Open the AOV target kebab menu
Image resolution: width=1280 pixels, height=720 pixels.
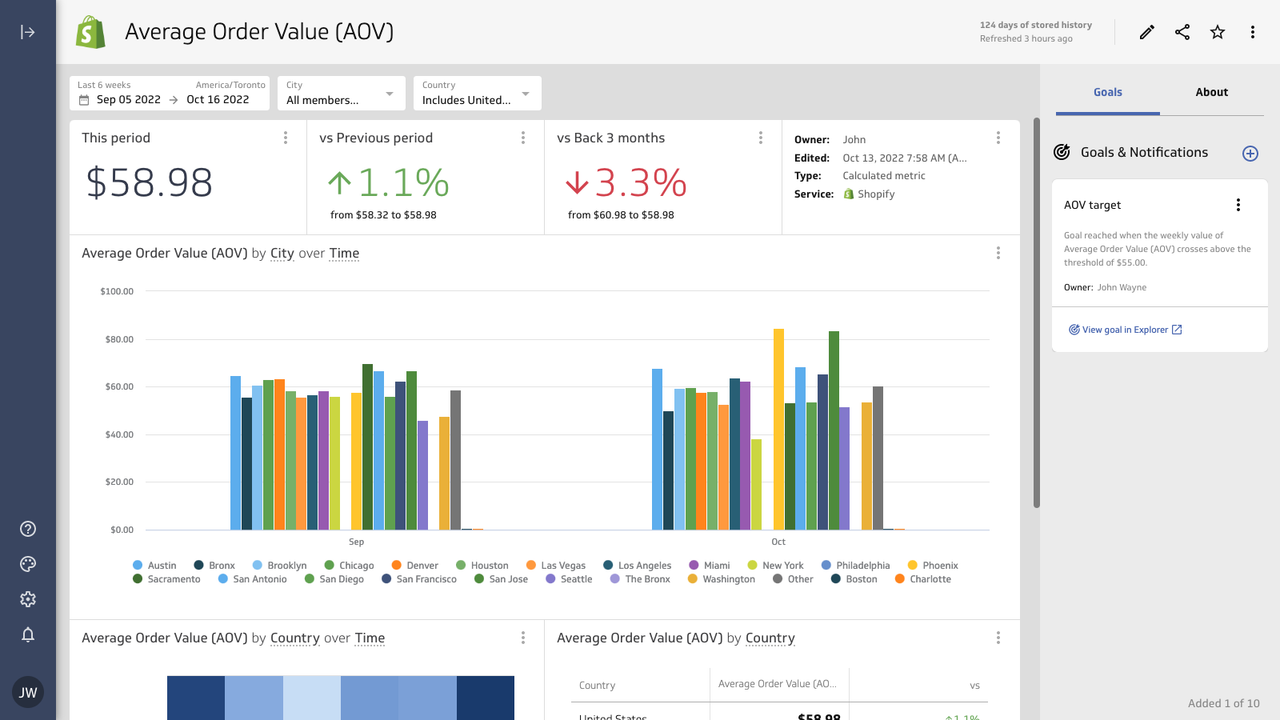(1238, 204)
